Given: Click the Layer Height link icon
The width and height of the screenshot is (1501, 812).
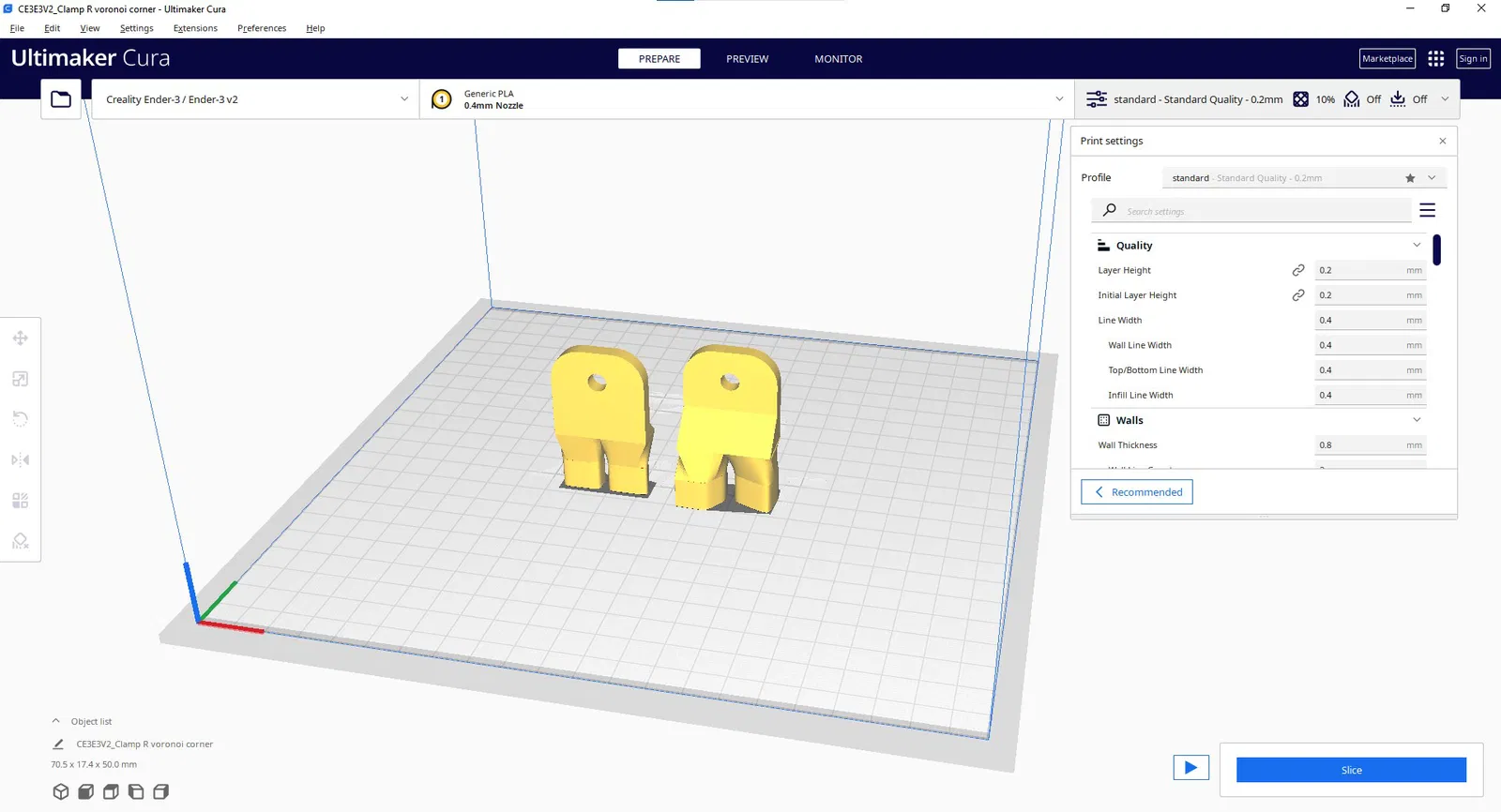Looking at the screenshot, I should [1298, 270].
